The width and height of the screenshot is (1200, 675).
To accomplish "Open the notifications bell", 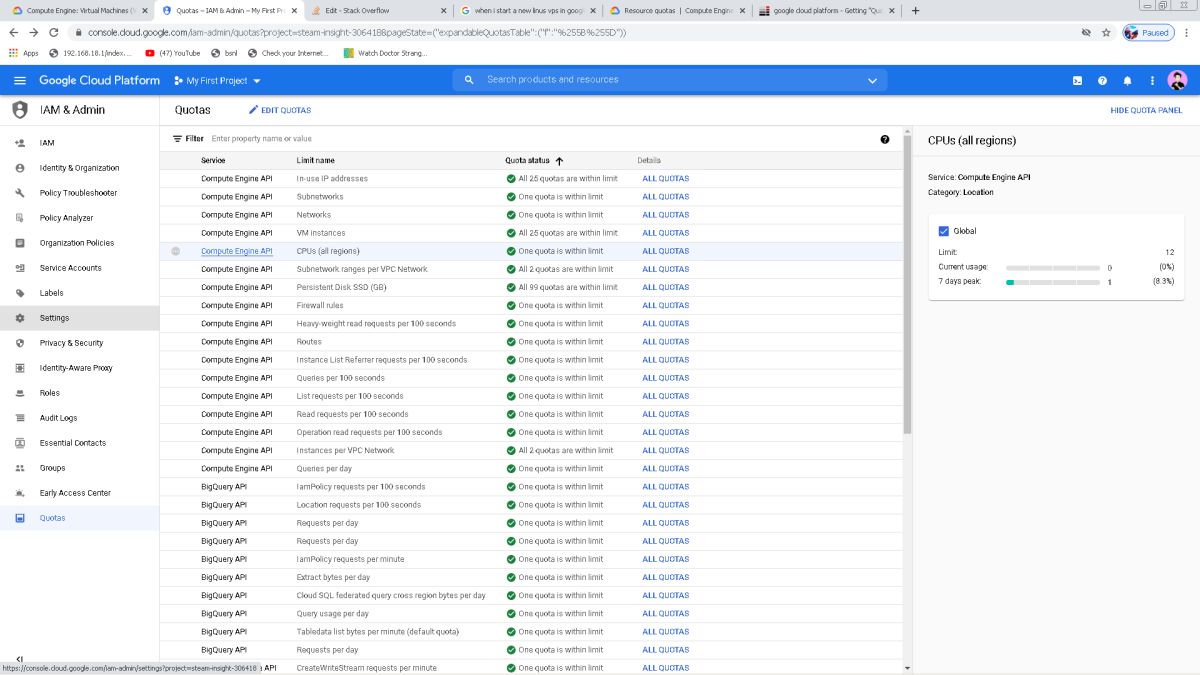I will pos(1127,80).
